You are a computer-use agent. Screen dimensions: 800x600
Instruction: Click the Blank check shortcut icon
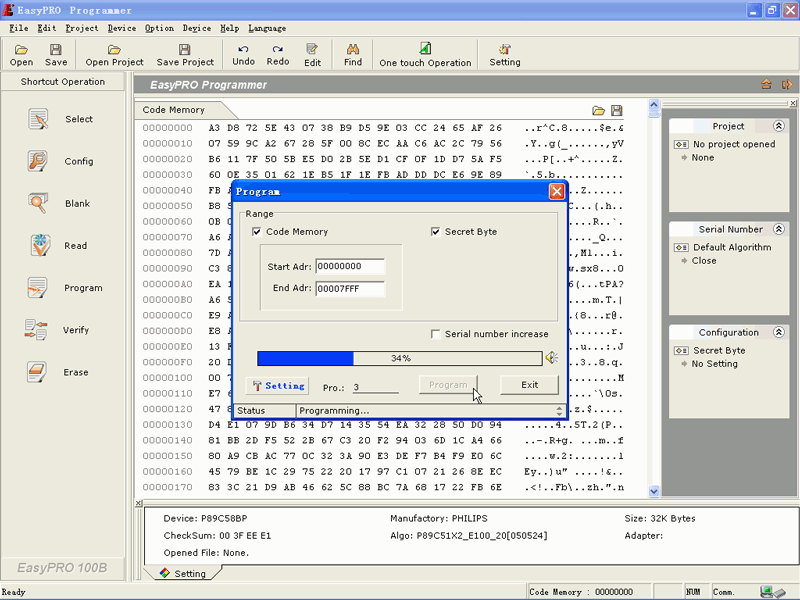(39, 204)
